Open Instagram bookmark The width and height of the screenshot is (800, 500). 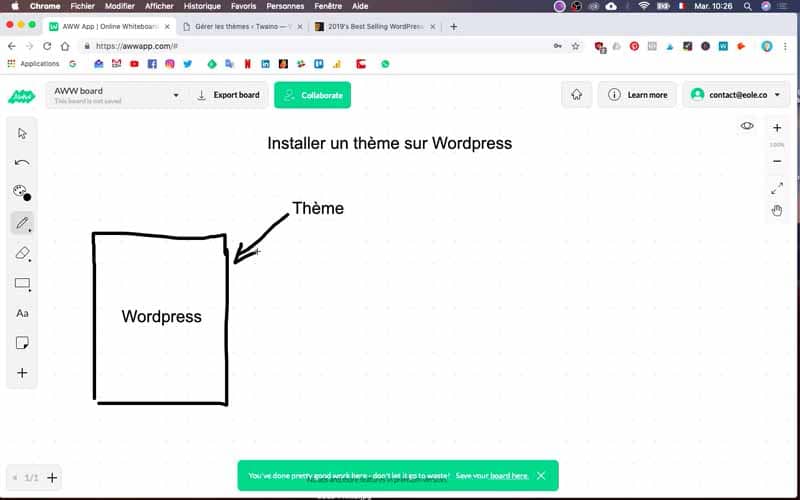170,64
